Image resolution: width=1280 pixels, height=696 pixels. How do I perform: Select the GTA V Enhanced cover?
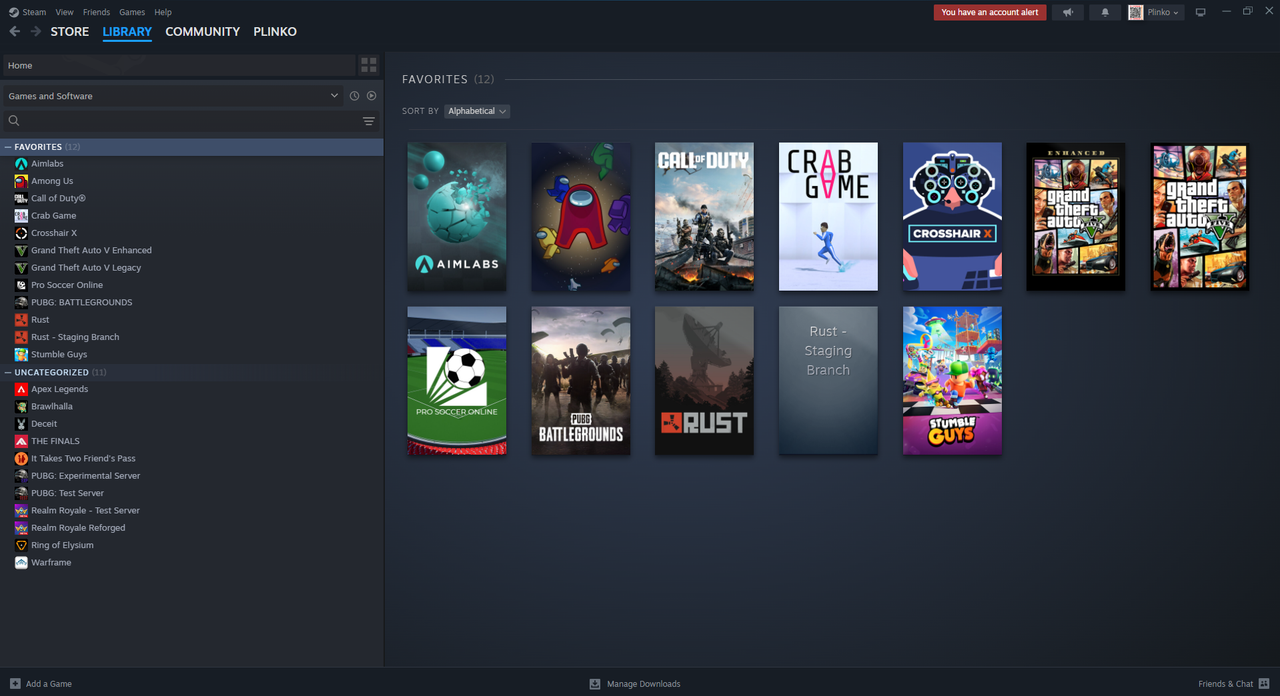(x=1076, y=217)
